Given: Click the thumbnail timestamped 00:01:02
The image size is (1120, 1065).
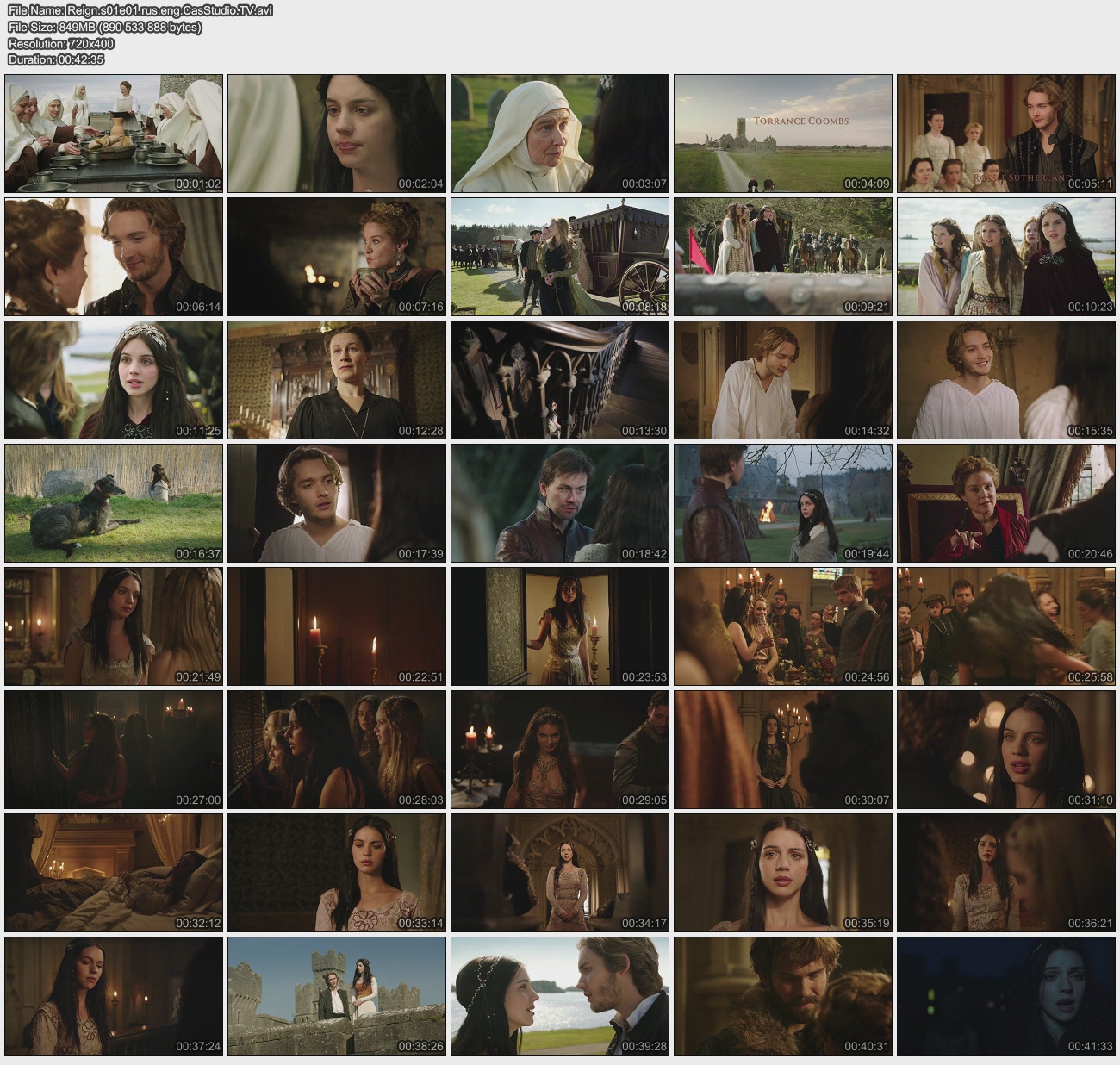Looking at the screenshot, I should point(114,134).
